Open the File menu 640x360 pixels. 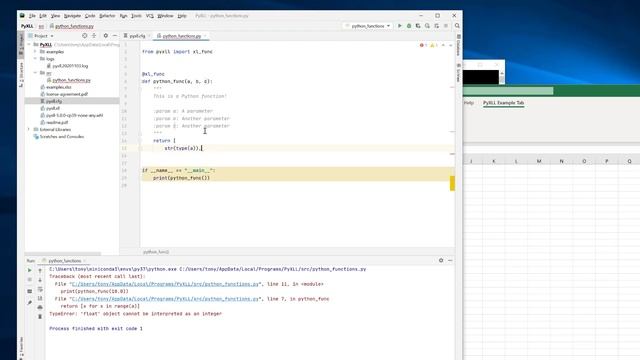[32, 16]
